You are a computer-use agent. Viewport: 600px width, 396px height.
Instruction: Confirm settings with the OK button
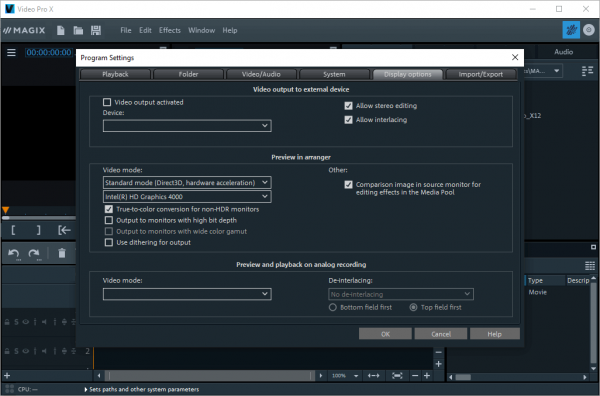pos(385,334)
